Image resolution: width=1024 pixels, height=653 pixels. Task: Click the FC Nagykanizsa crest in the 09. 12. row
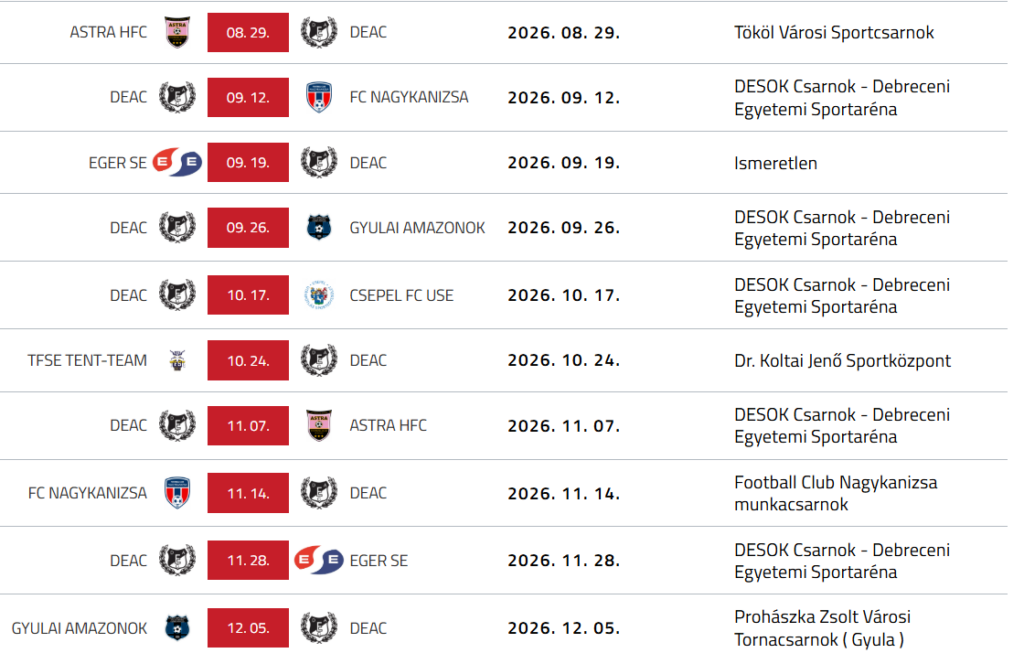pos(319,97)
